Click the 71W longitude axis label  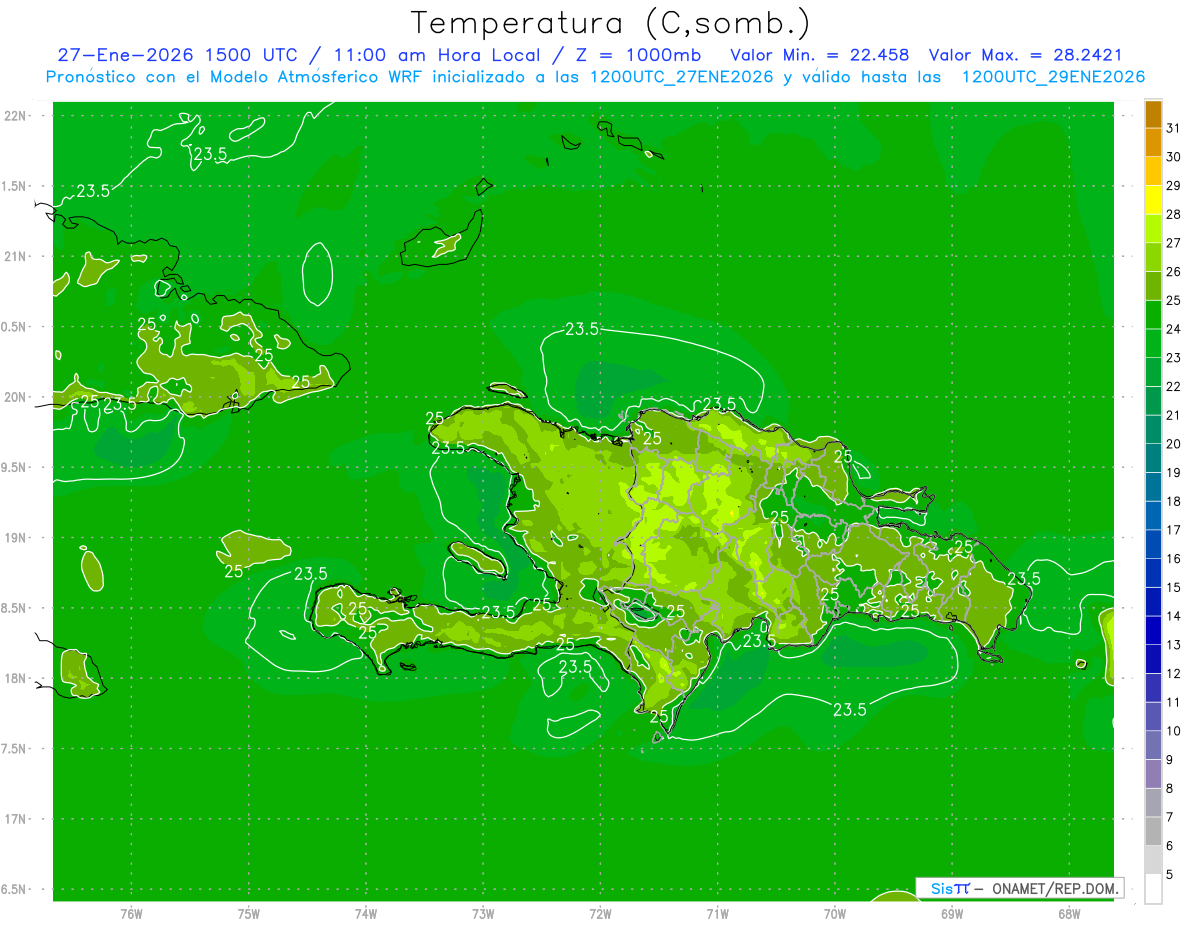click(717, 913)
